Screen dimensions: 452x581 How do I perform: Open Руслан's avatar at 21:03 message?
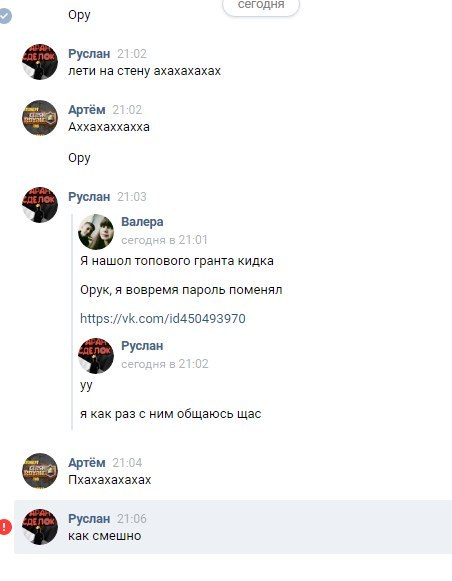[x=40, y=205]
